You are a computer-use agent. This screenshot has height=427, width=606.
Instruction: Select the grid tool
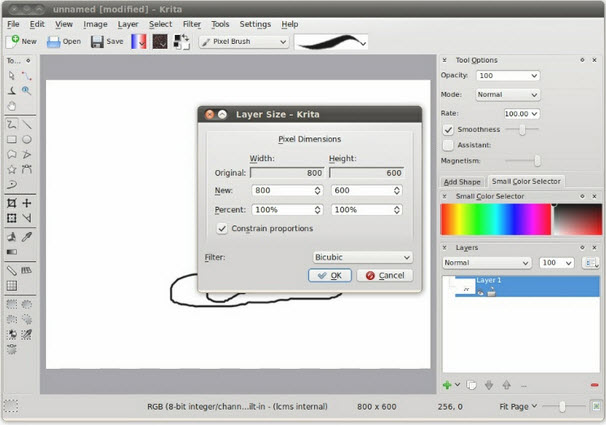(x=12, y=286)
